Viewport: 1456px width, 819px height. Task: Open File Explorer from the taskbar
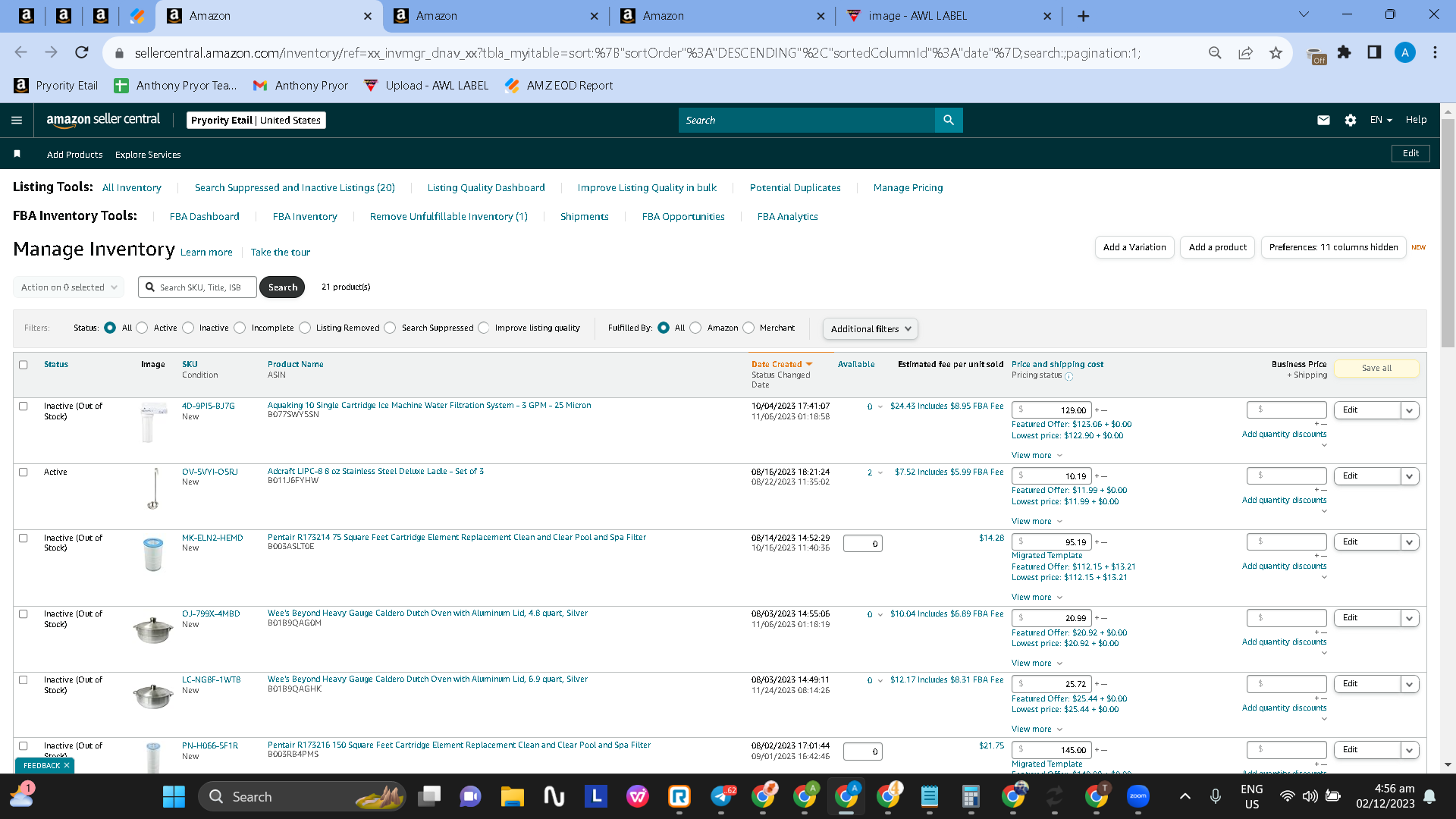(513, 796)
